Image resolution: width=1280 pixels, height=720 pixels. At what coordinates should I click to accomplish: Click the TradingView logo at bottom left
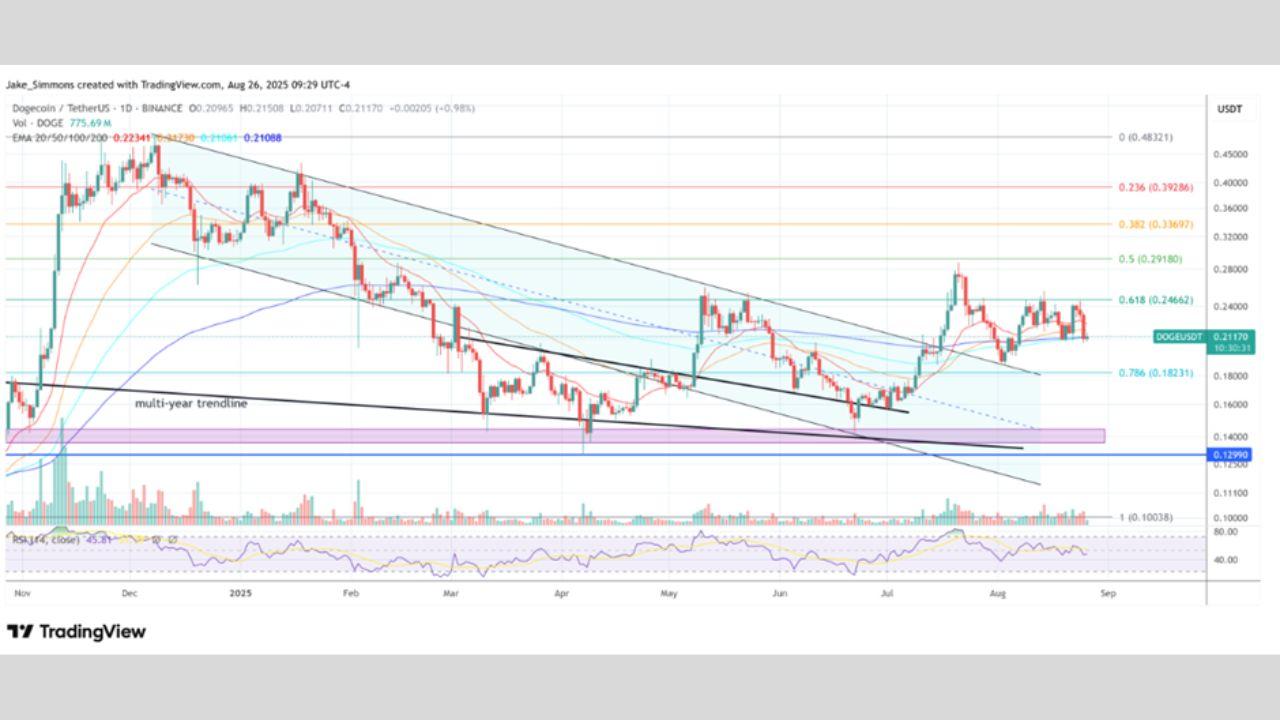76,632
